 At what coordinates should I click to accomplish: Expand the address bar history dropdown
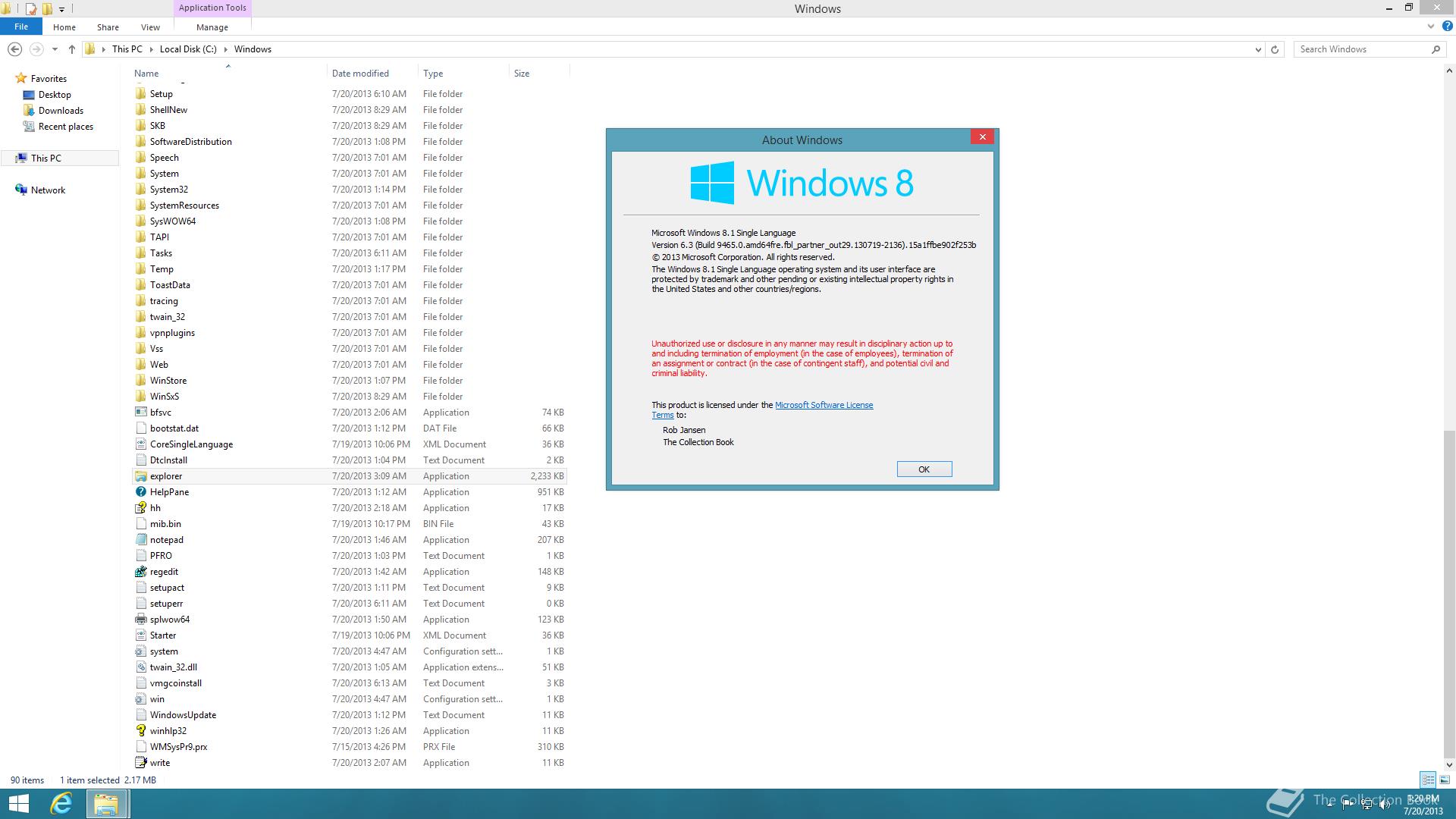point(1258,49)
